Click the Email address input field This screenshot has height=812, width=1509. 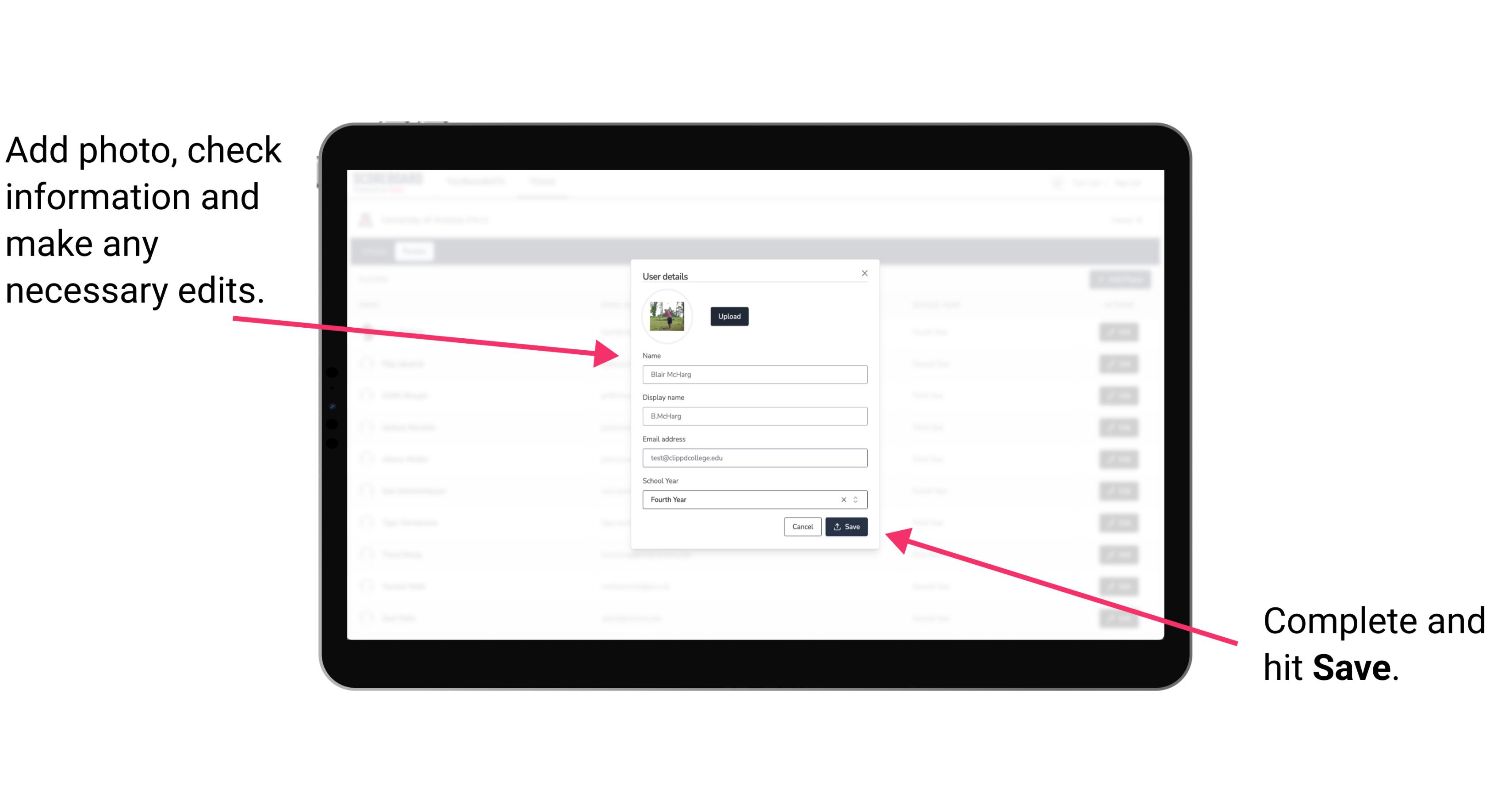tap(754, 458)
